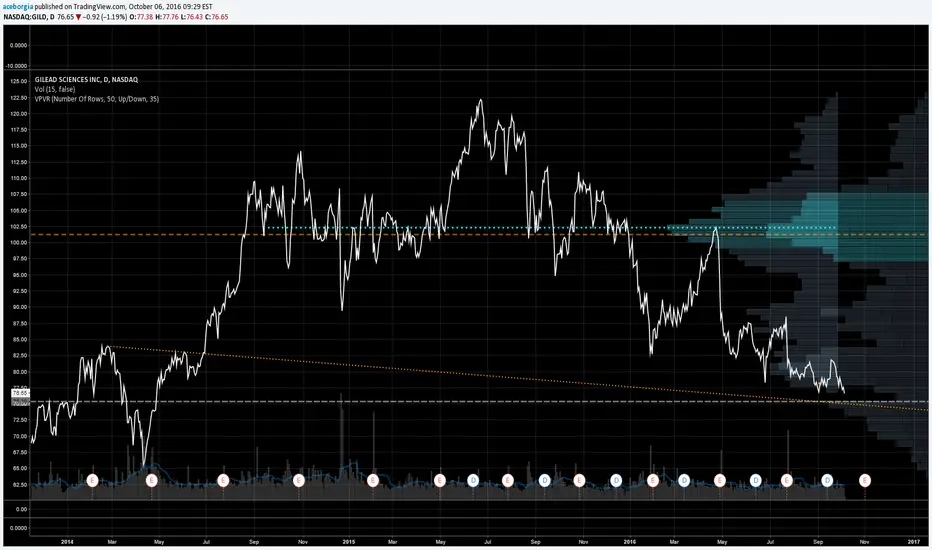Open the aceborgia author profile link
Viewport: 932px width, 550px height.
coord(18,7)
